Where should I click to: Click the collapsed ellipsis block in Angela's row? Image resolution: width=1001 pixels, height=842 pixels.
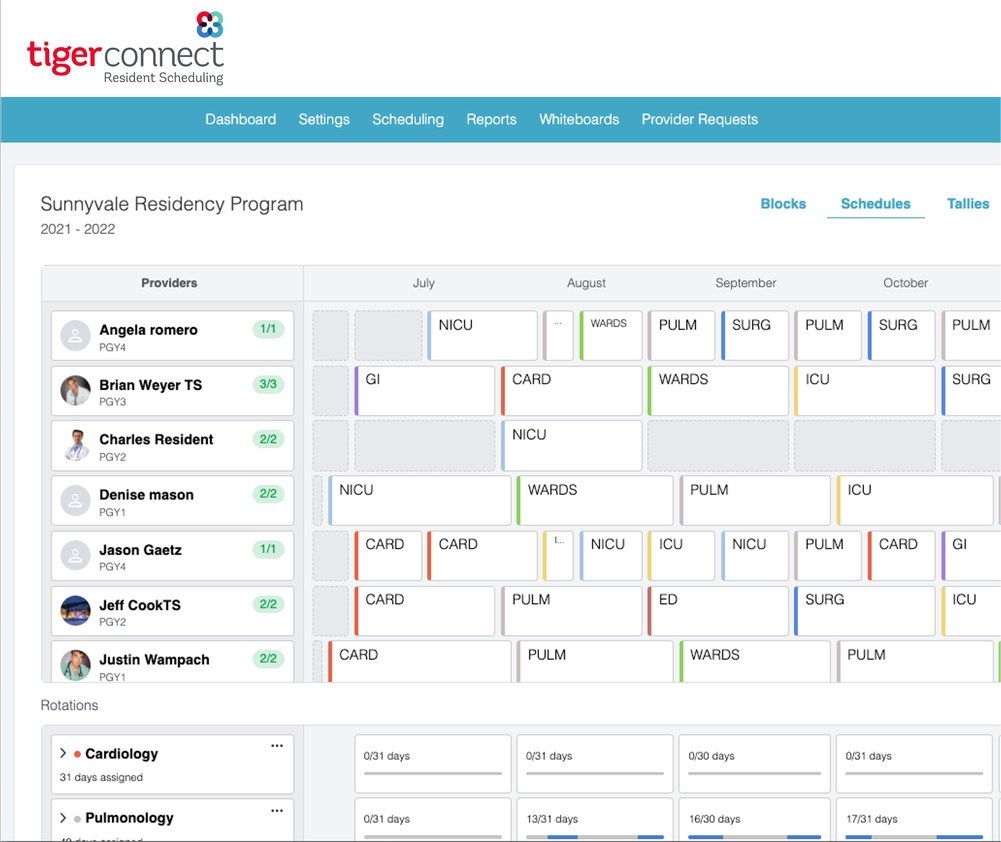point(558,336)
